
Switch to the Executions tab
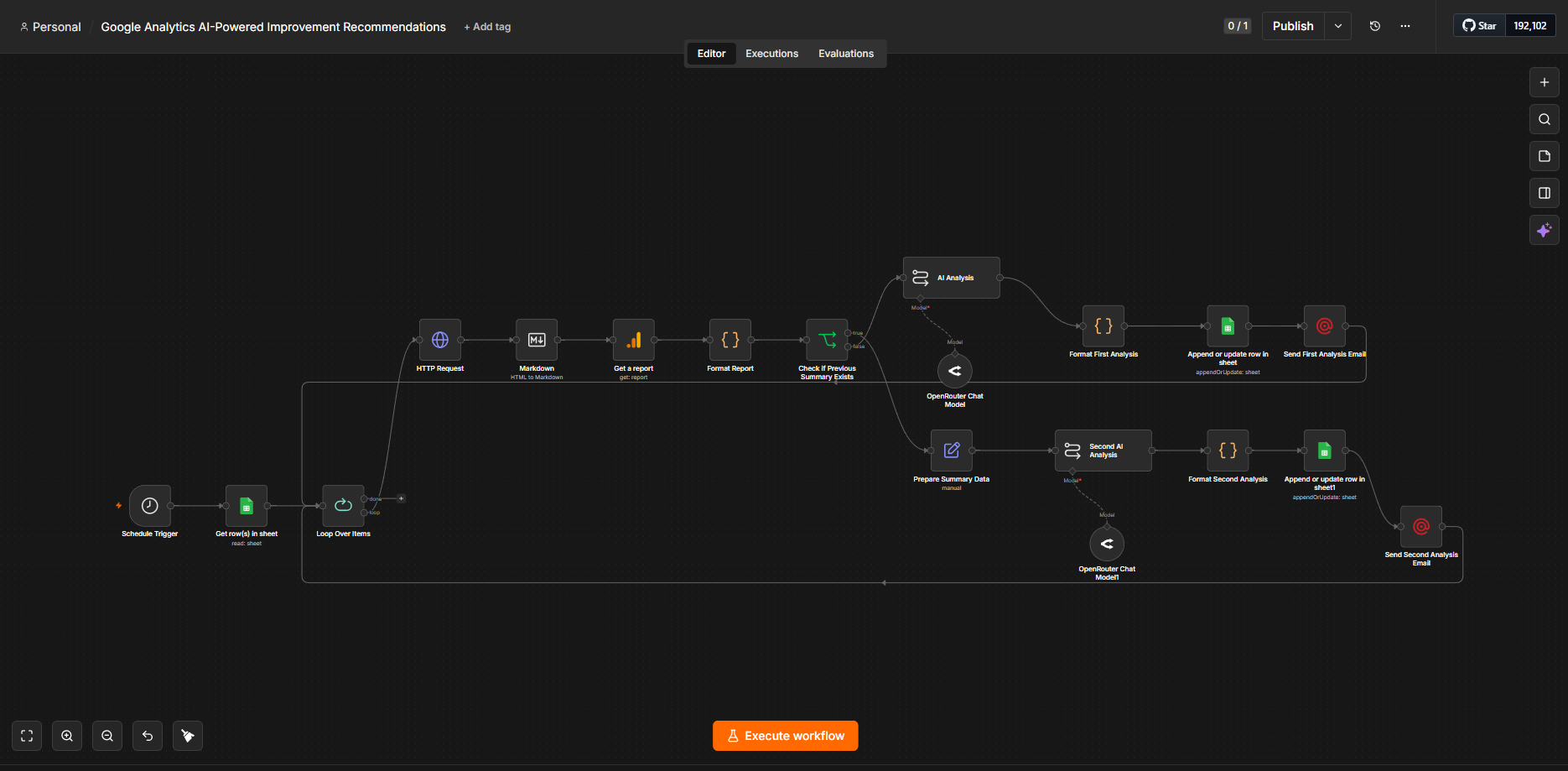coord(771,54)
